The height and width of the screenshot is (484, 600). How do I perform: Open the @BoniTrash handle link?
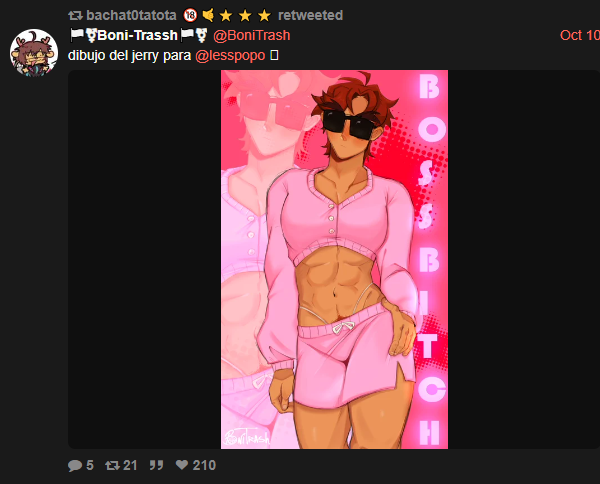(251, 35)
